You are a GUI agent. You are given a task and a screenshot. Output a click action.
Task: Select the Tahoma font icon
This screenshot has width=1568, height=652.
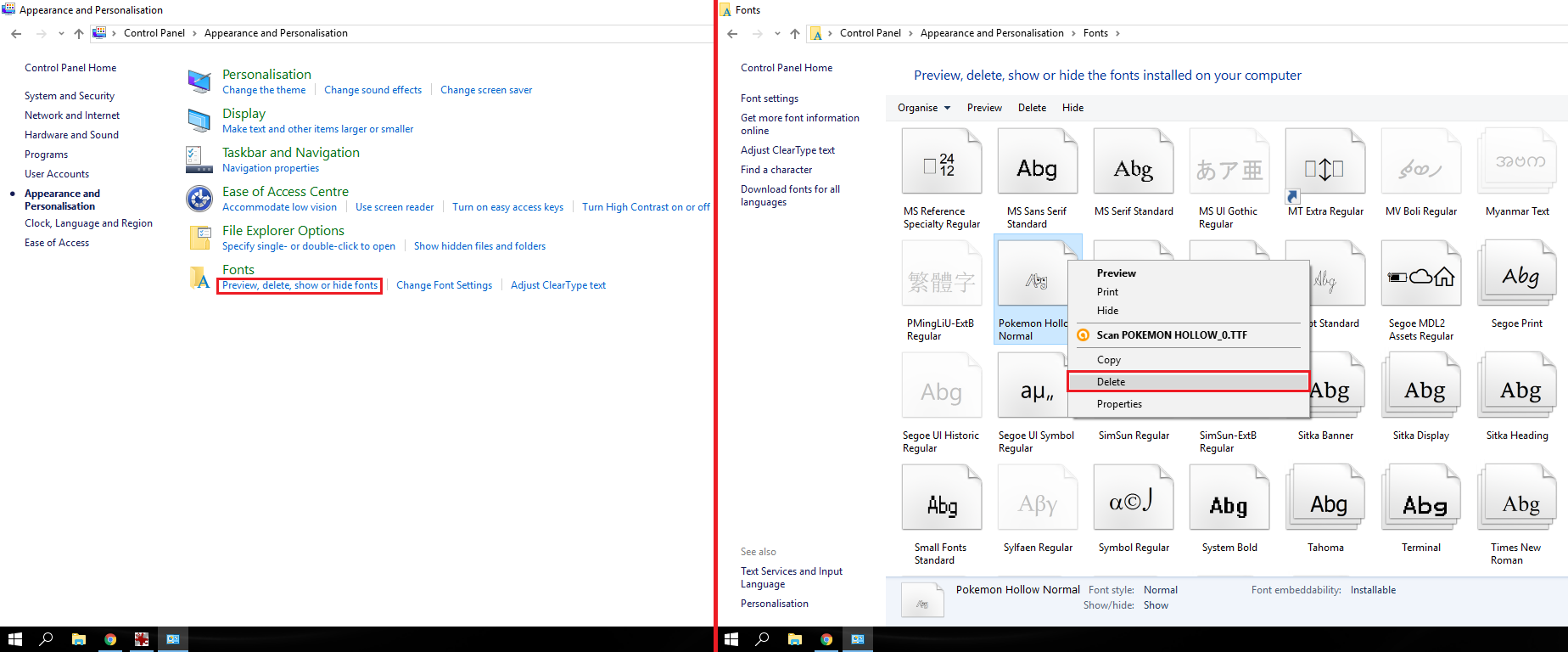coord(1325,497)
